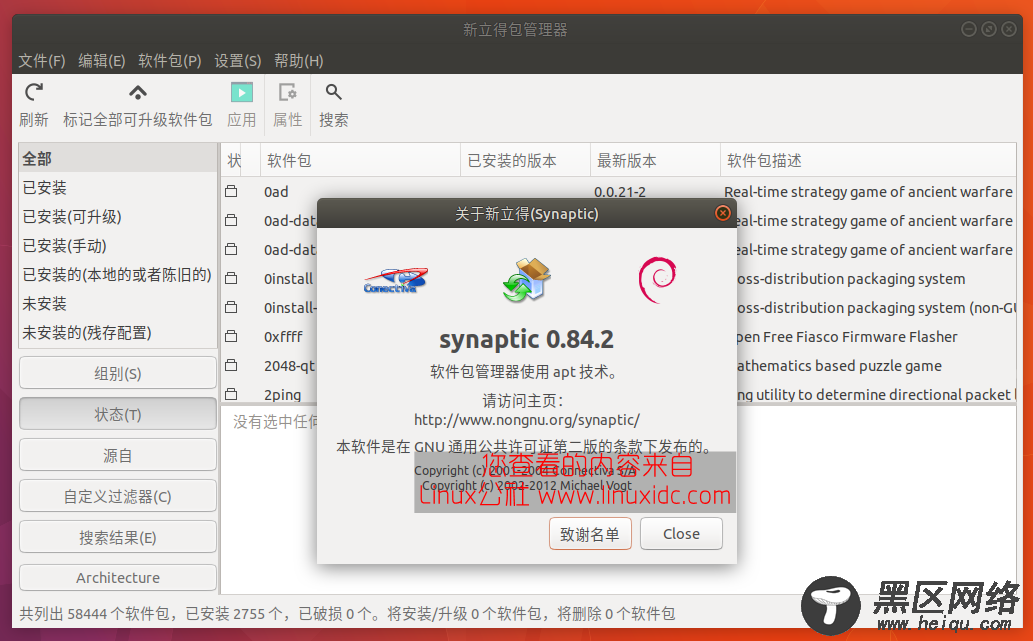Screen dimensions: 1033x641
Task: Open the 帮助(H) menu
Action: [x=298, y=61]
